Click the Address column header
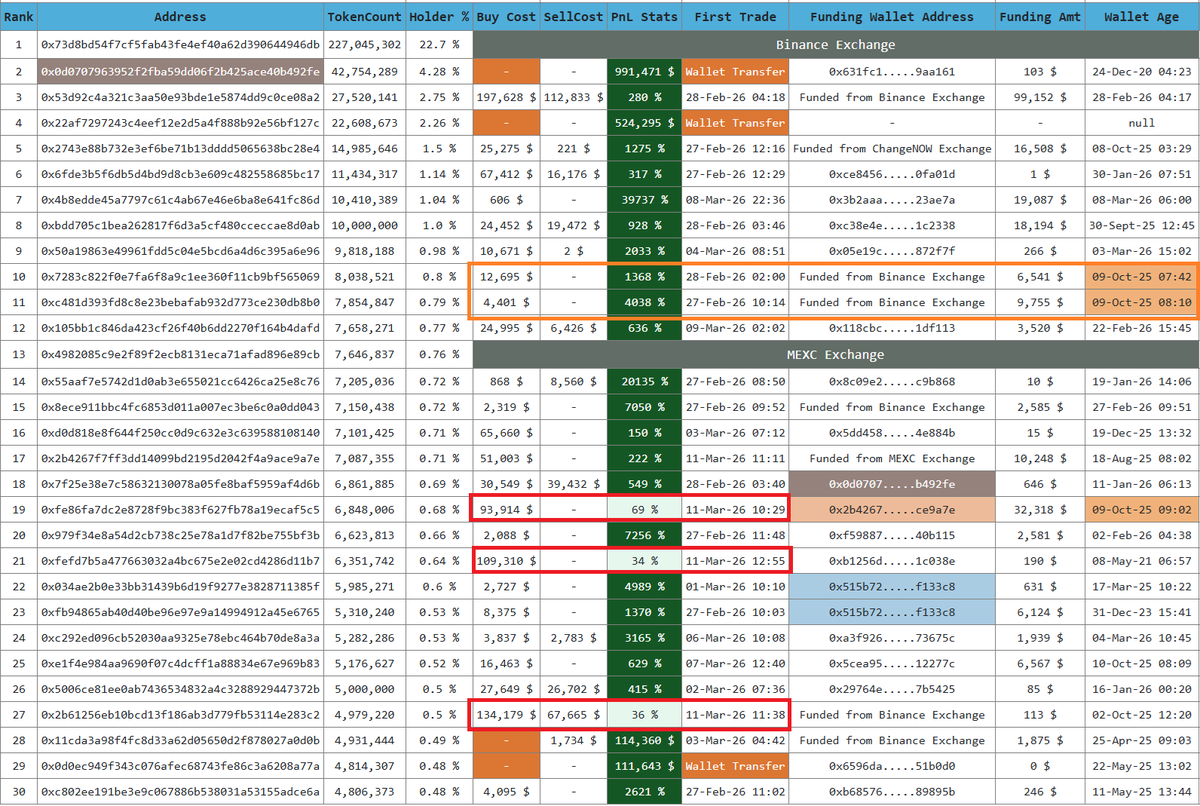1200x806 pixels. 180,17
